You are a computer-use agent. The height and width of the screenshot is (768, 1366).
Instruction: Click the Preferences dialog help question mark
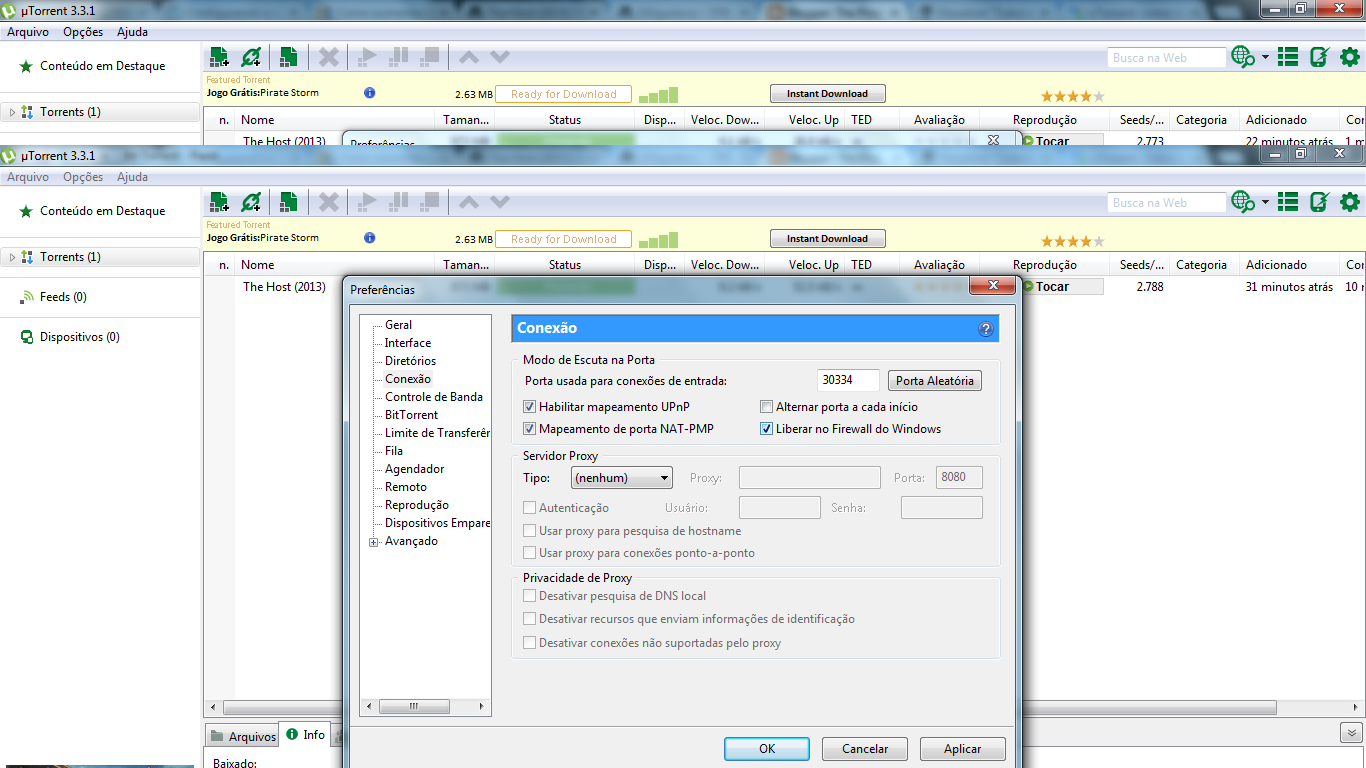(985, 329)
